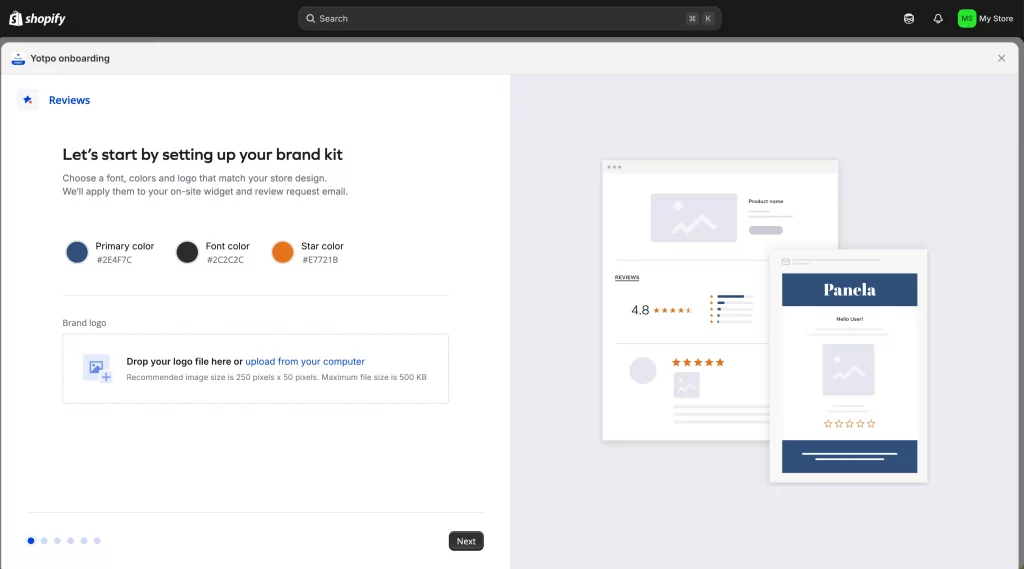This screenshot has width=1024, height=569.
Task: Click the search magnifier icon
Action: pos(311,19)
